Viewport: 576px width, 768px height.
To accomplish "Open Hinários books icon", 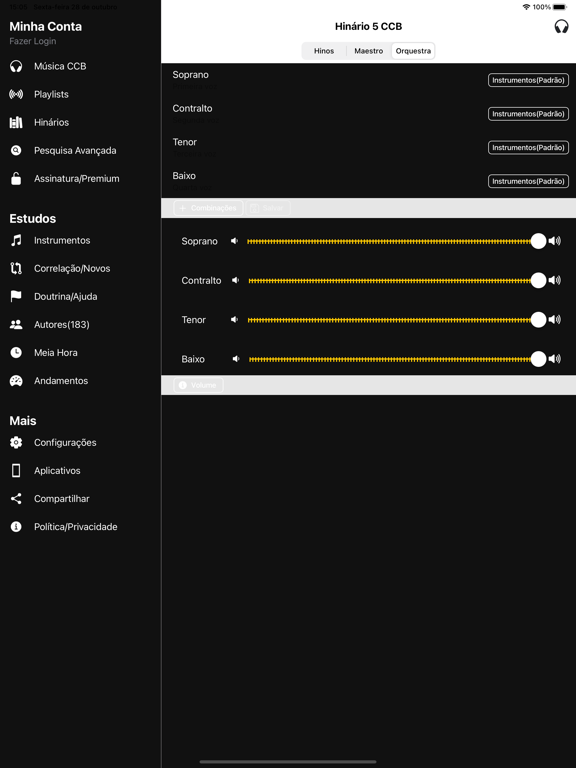I will pos(16,122).
